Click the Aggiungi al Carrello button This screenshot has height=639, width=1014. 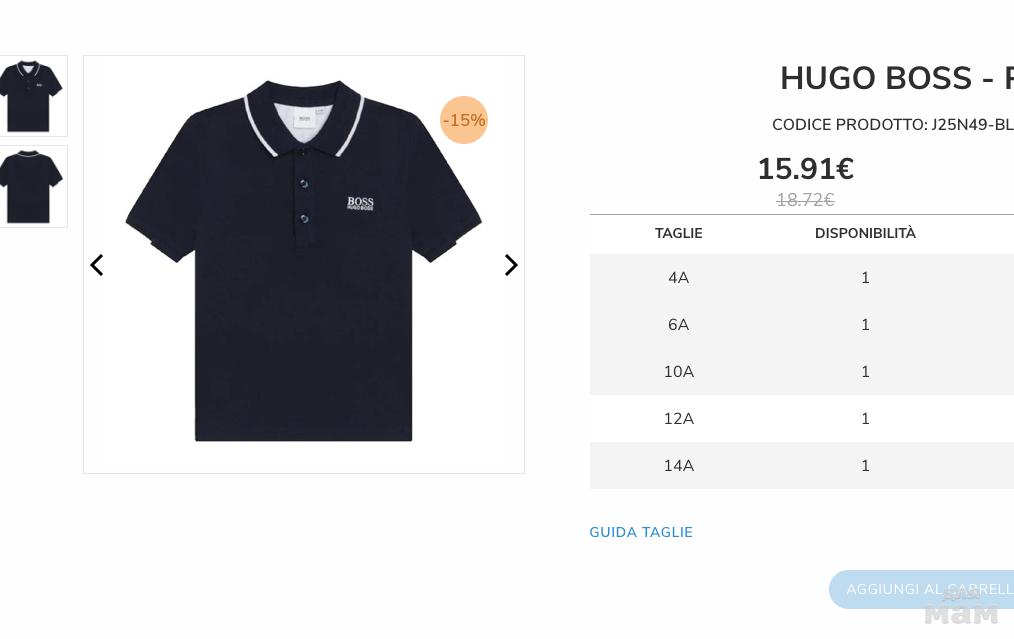coord(922,589)
